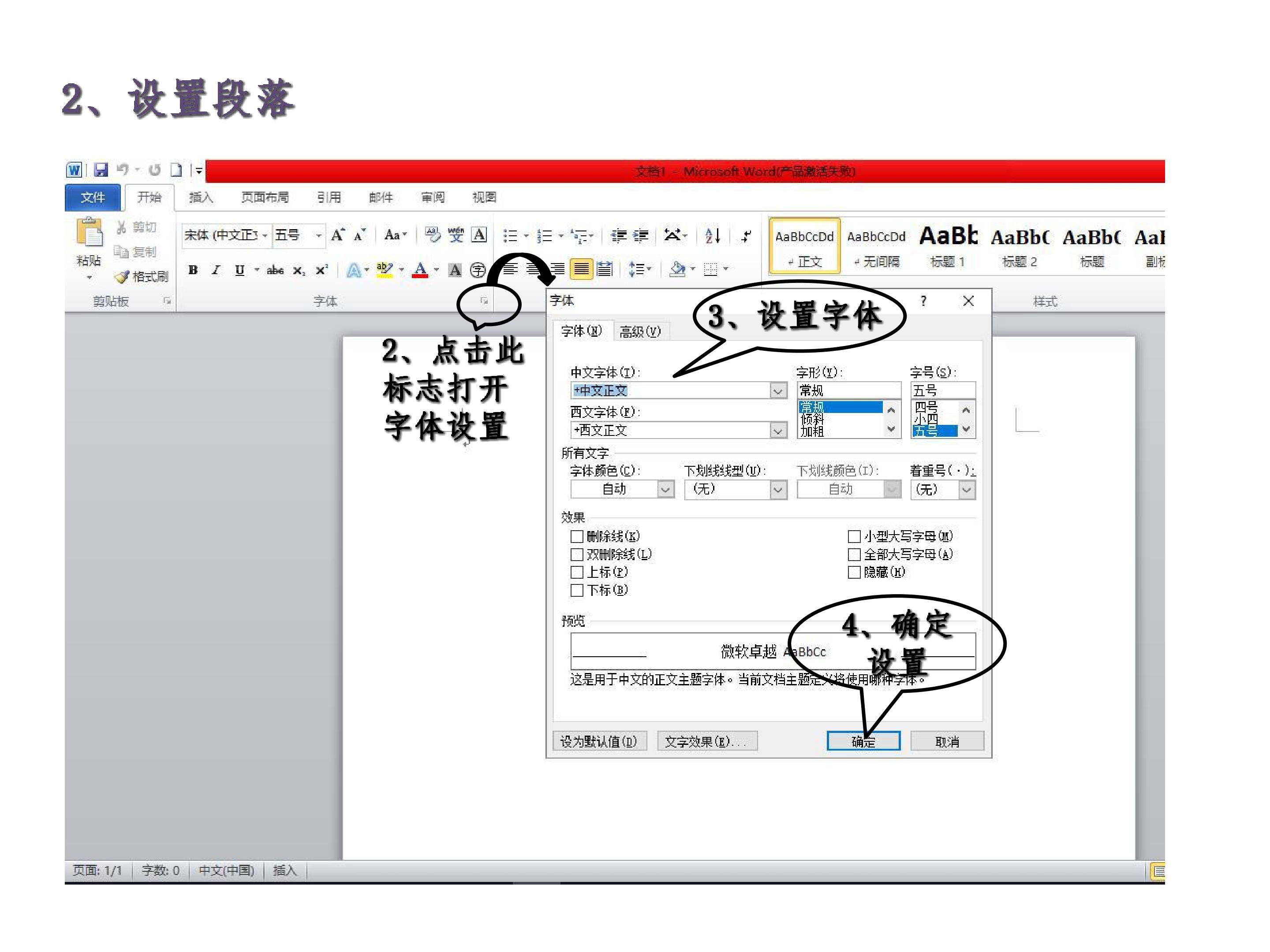The height and width of the screenshot is (952, 1270).
Task: Switch to the 高级 tab in the font dialog
Action: coord(640,331)
